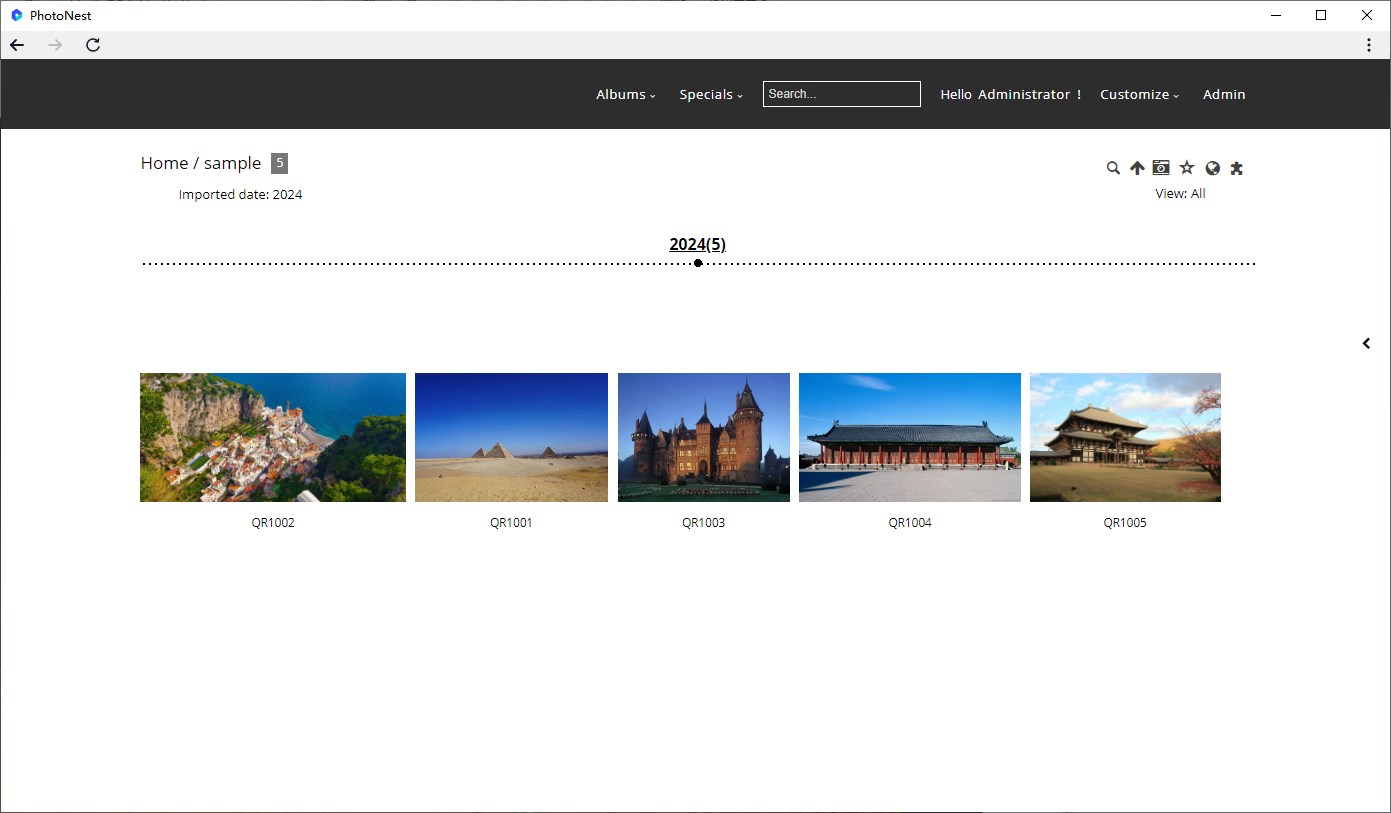Open the Specials dropdown menu
Image resolution: width=1391 pixels, height=813 pixels.
click(711, 94)
